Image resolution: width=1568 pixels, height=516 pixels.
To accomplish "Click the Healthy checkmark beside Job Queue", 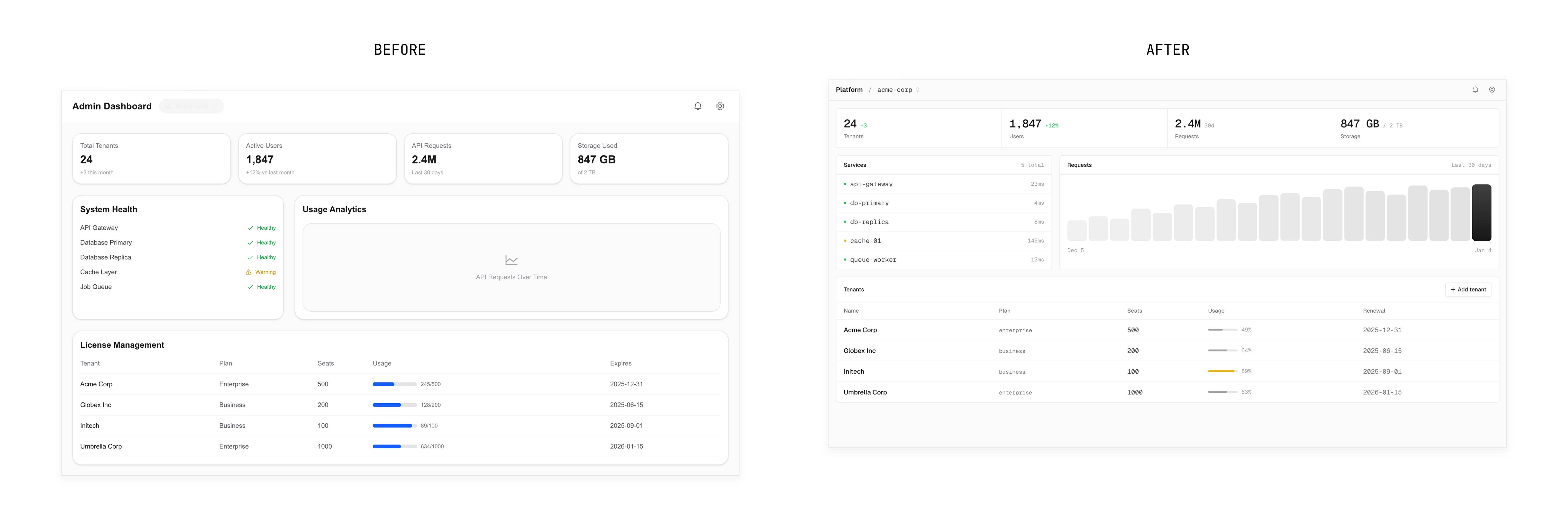I will click(250, 287).
